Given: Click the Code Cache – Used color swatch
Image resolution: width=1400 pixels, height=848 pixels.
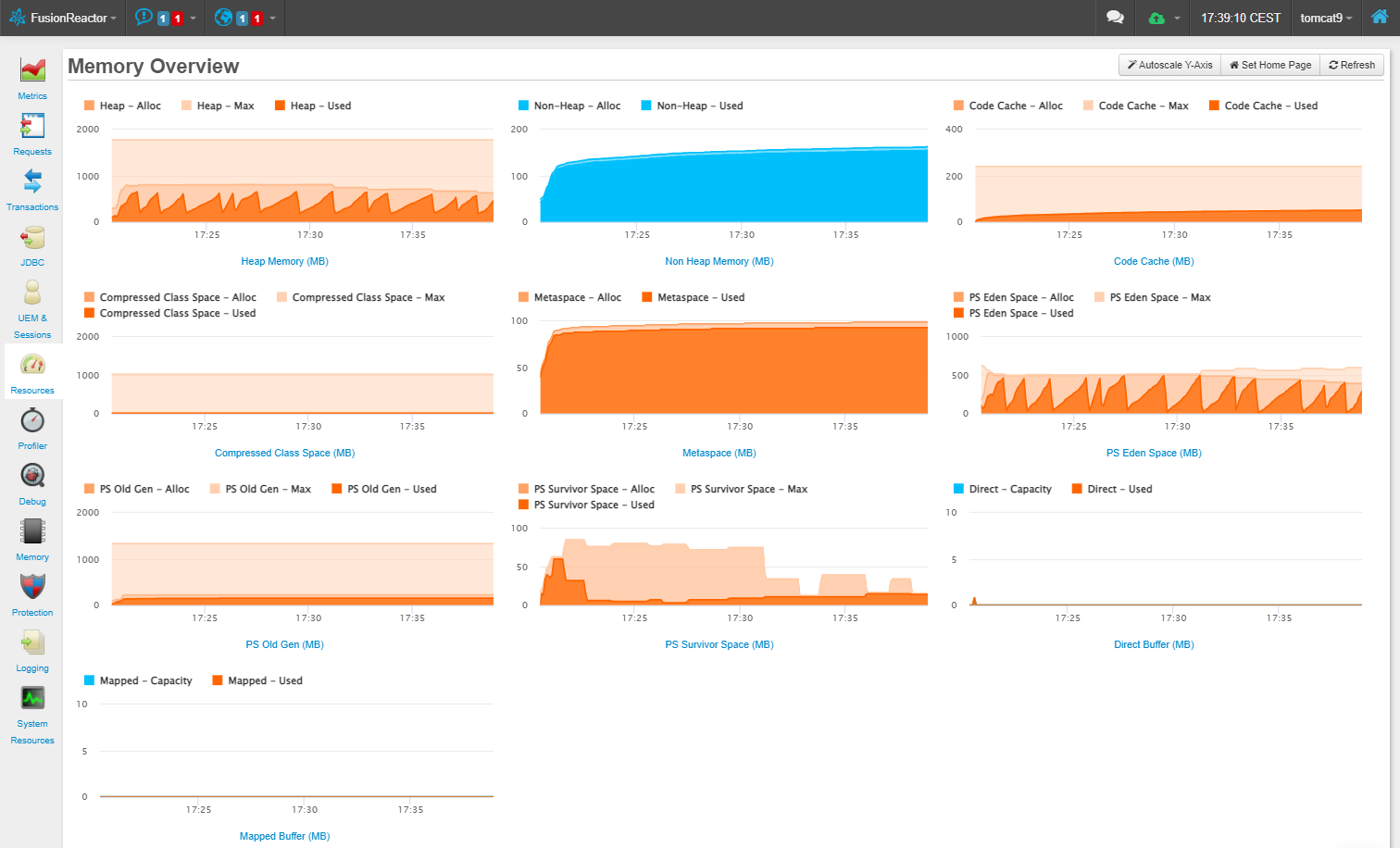Looking at the screenshot, I should (1214, 106).
